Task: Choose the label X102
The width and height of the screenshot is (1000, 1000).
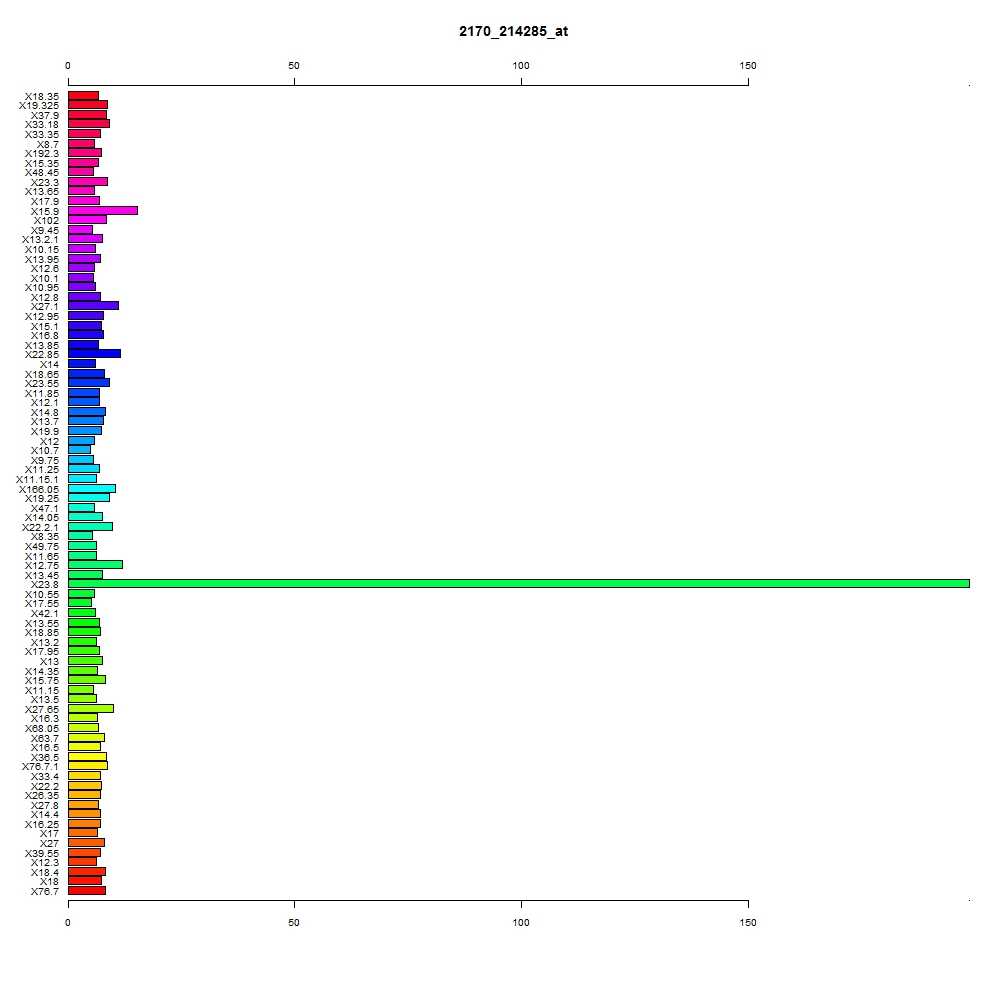Action: [x=47, y=221]
